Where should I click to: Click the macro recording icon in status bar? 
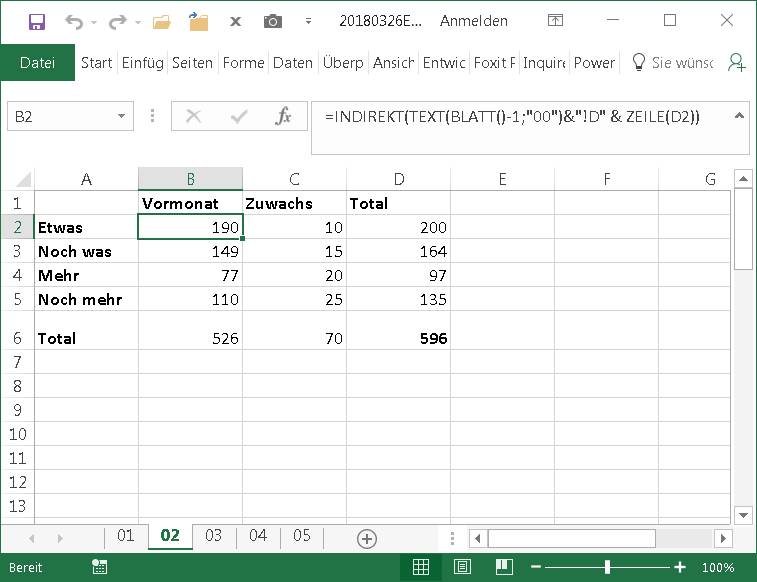pyautogui.click(x=99, y=567)
